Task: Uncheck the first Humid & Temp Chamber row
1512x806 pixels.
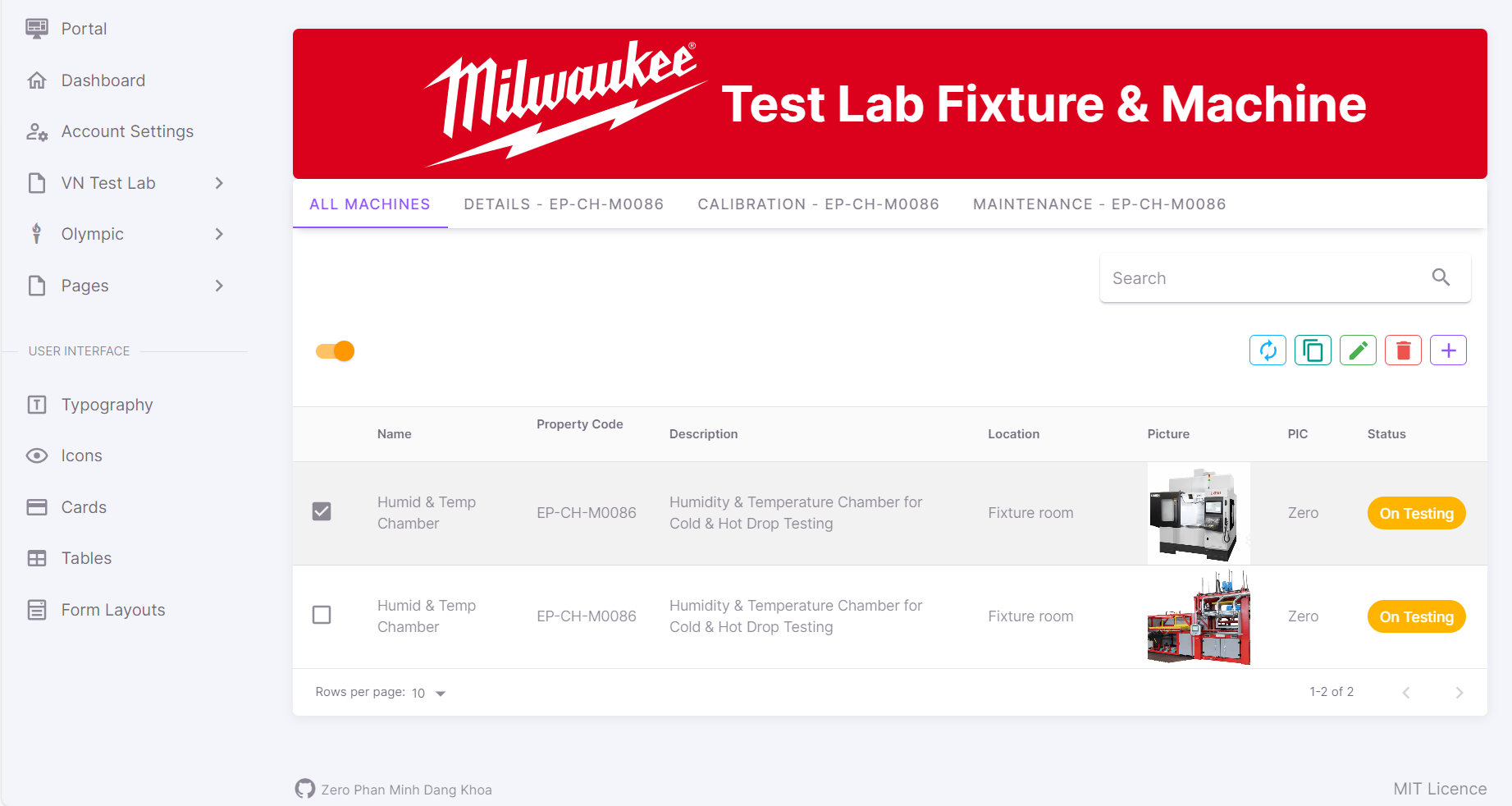Action: (x=322, y=511)
